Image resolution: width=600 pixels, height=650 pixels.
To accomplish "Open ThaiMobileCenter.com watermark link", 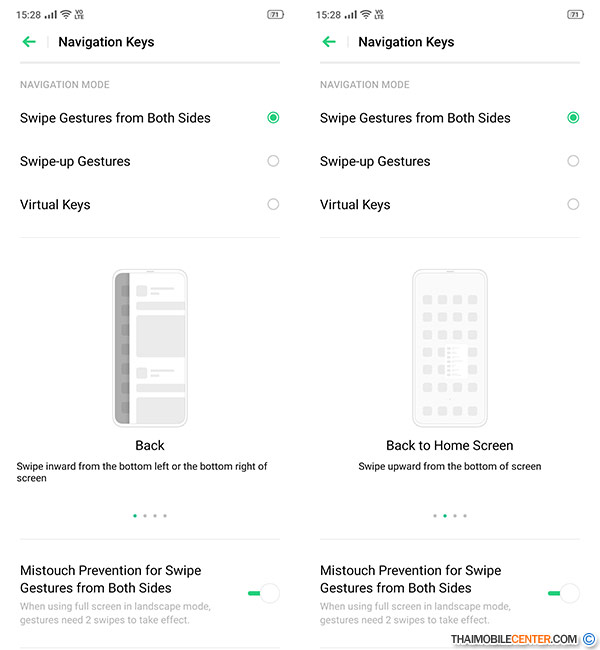I will (x=513, y=639).
